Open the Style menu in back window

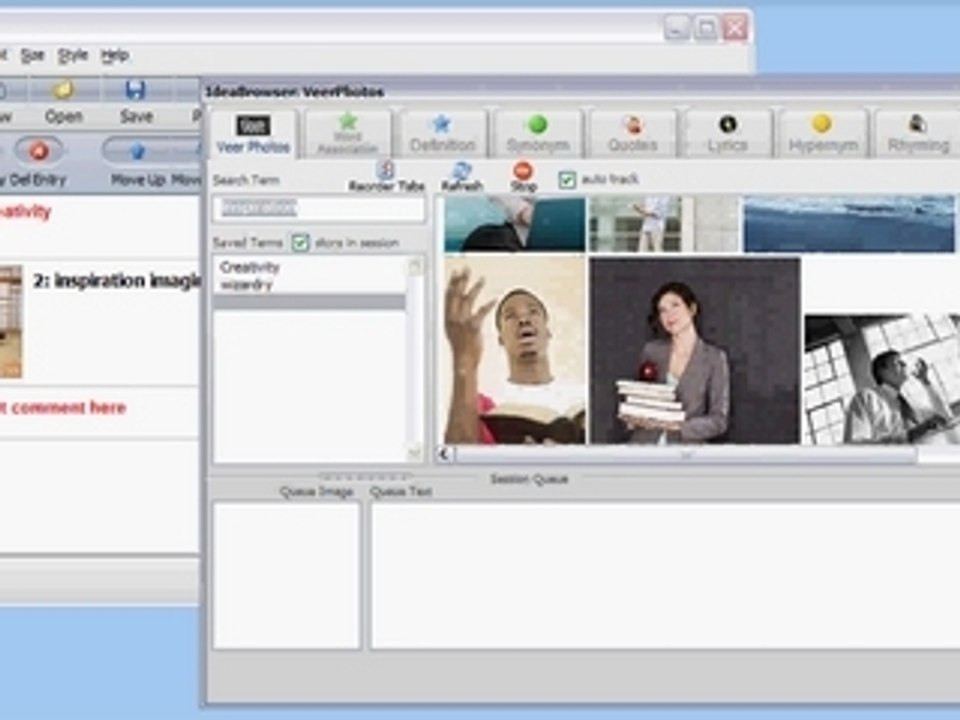(73, 56)
